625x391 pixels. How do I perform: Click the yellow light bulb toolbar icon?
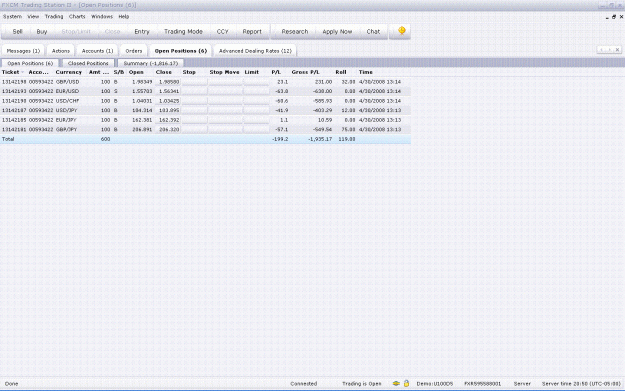(x=401, y=31)
